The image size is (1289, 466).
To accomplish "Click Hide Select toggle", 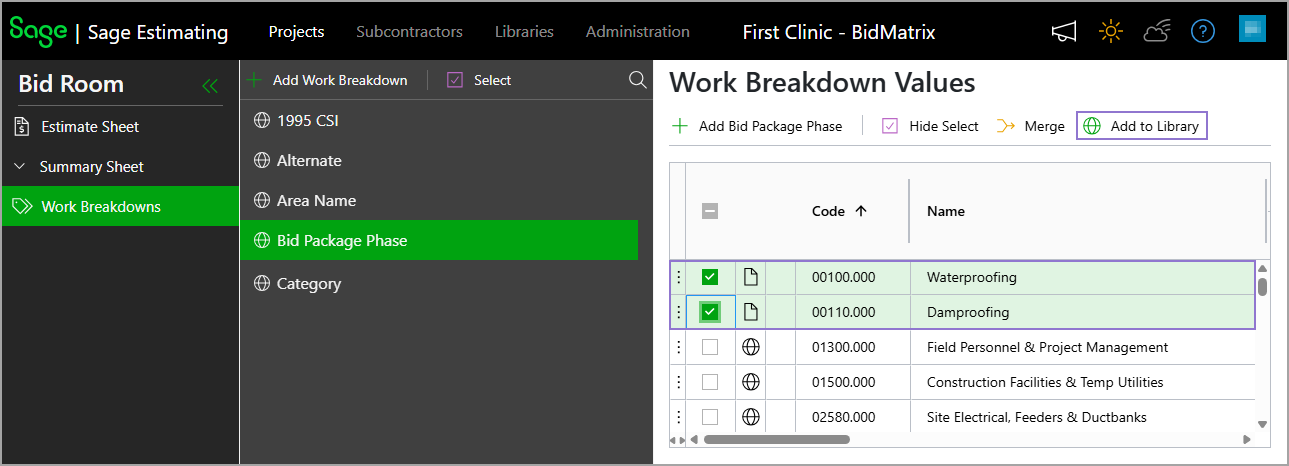I will coord(930,126).
